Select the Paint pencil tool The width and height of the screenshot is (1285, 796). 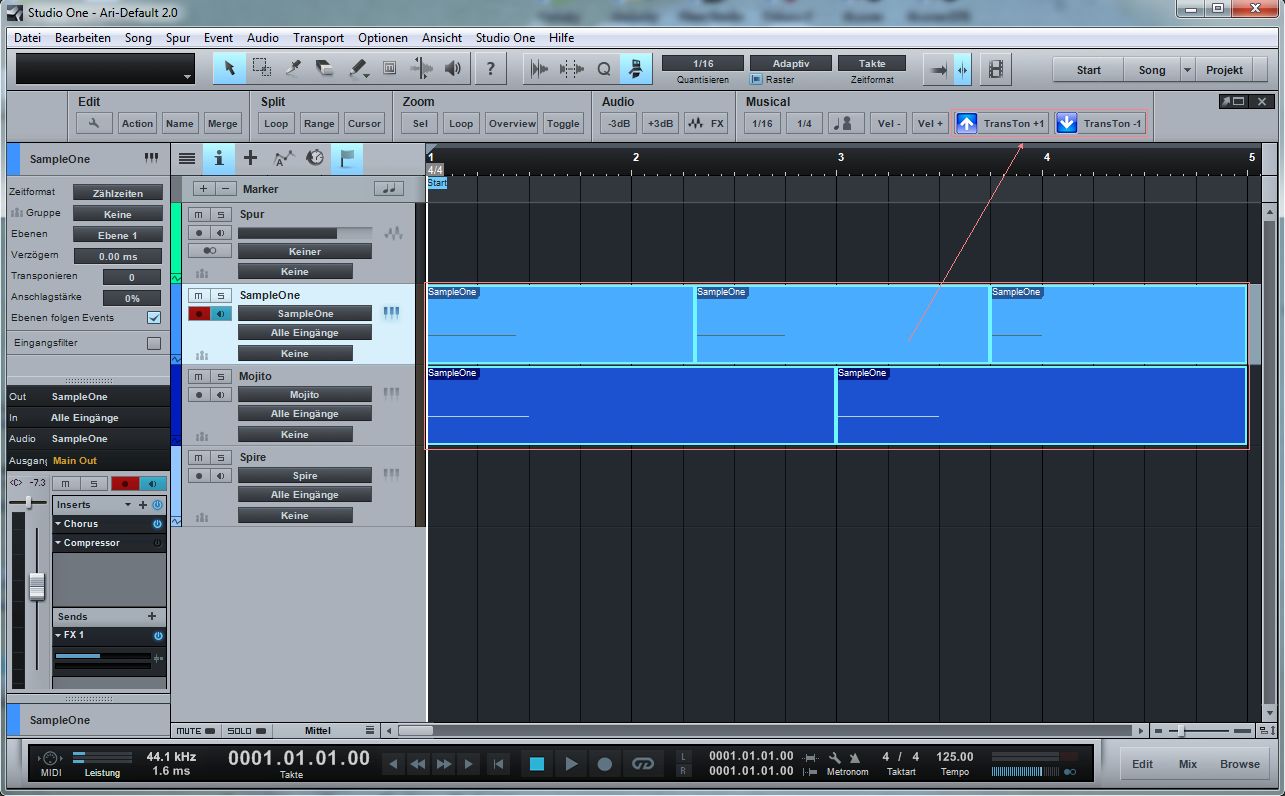[x=358, y=68]
